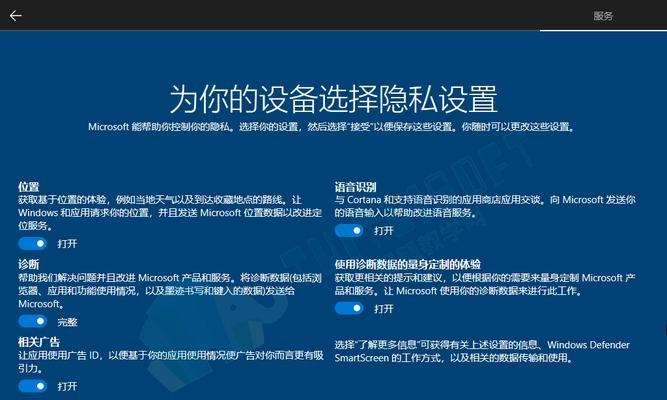Click the 打开 label under 量身定制的体验
This screenshot has height=400, width=667.
click(x=384, y=309)
